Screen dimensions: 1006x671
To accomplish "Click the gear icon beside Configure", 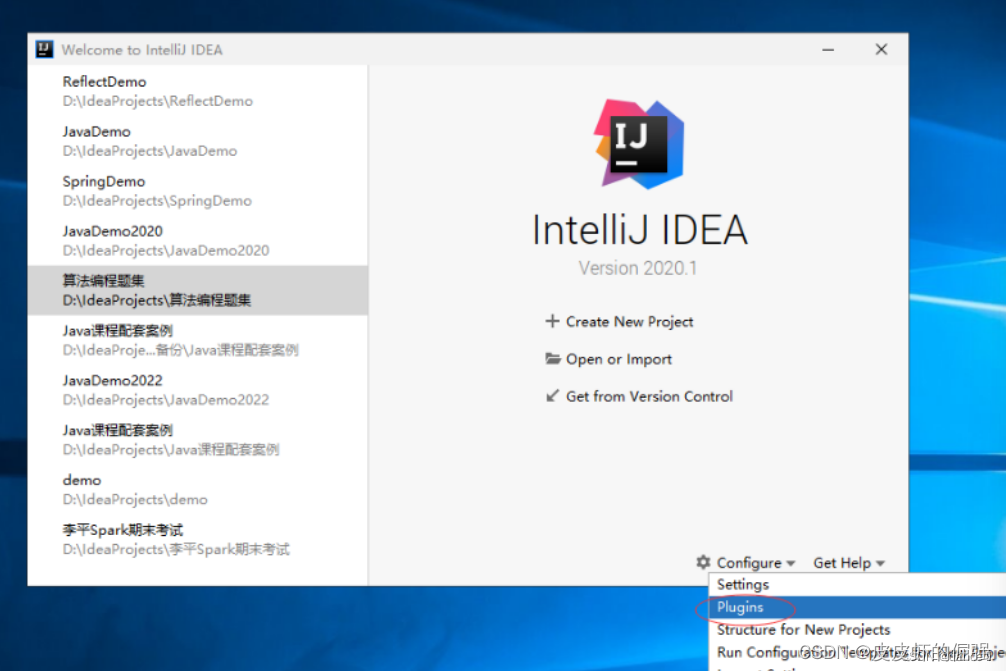I will tap(703, 562).
